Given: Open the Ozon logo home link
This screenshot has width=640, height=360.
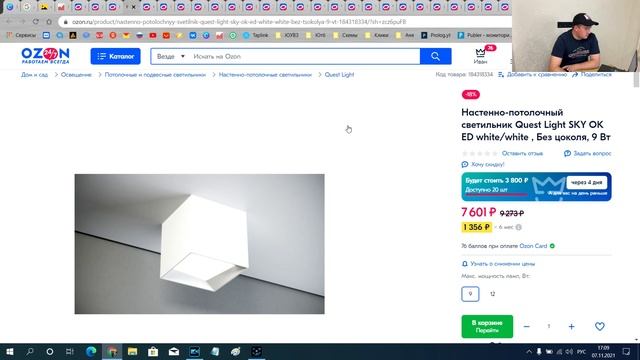Looking at the screenshot, I should pyautogui.click(x=45, y=56).
